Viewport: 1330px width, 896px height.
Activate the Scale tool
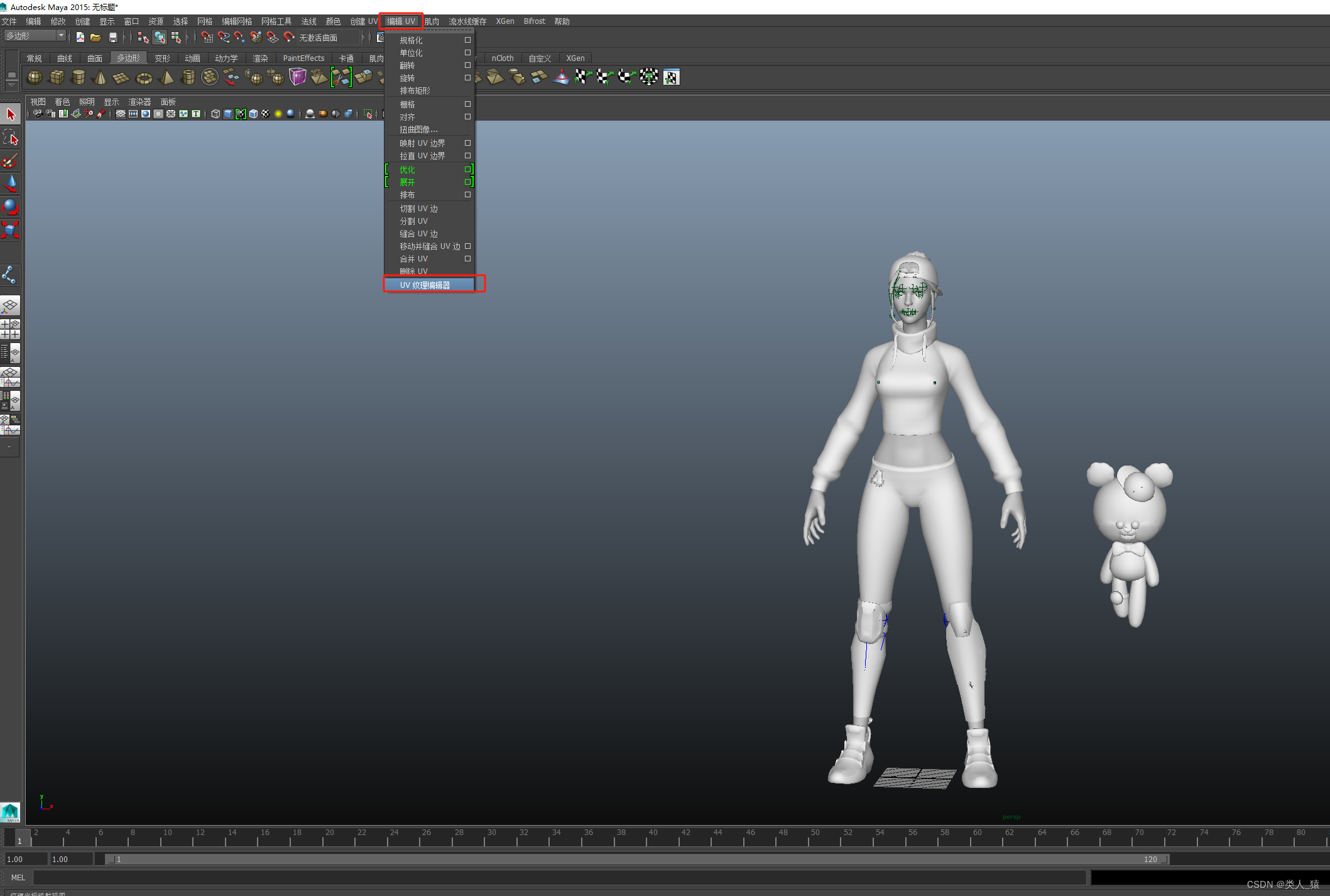pyautogui.click(x=11, y=229)
